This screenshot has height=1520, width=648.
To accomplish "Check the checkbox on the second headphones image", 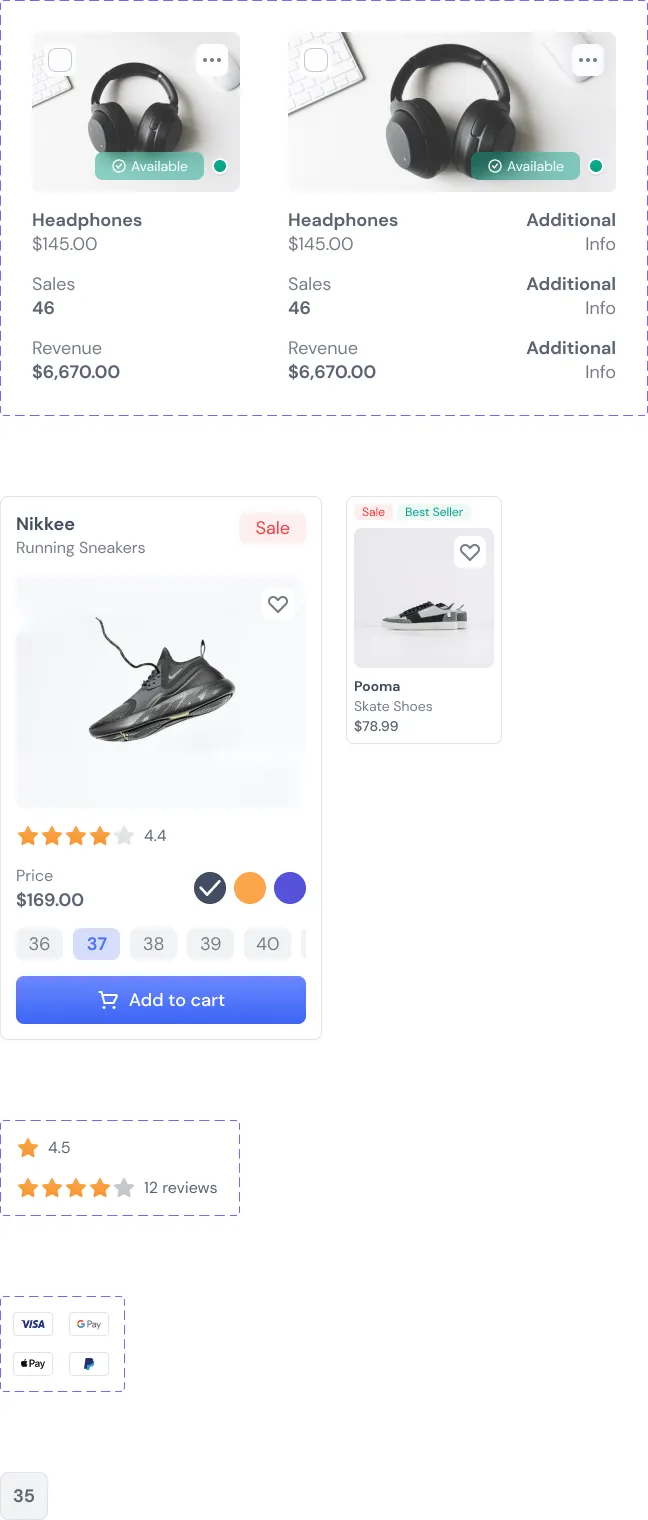I will [x=316, y=60].
